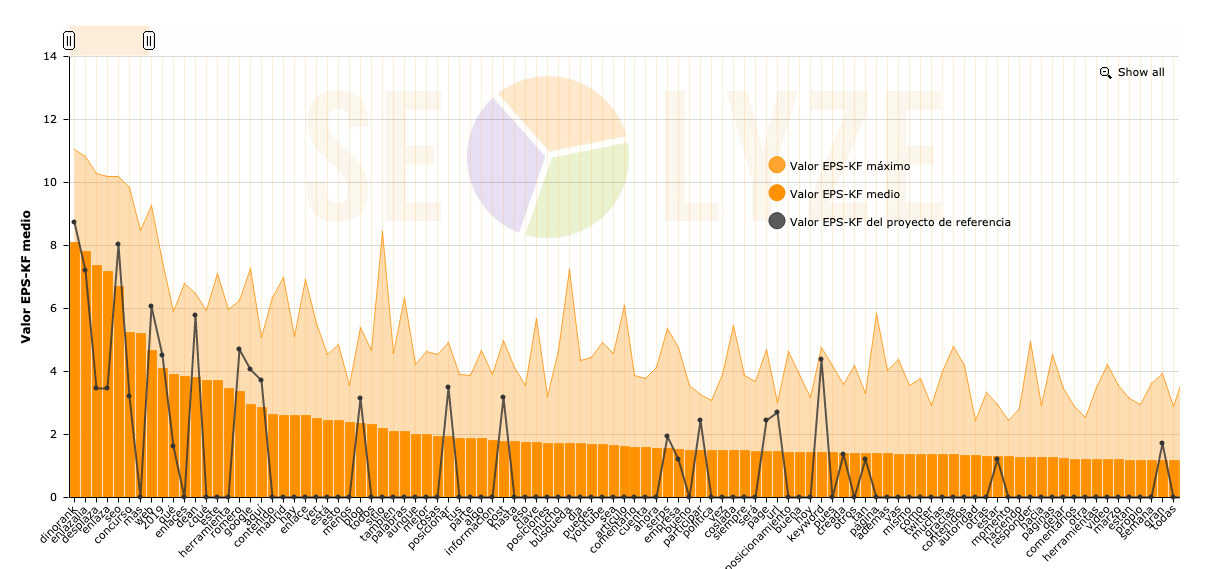Click the 'Valor EPS-KF medio' legend label
This screenshot has height=569, width=1211.
click(x=844, y=194)
